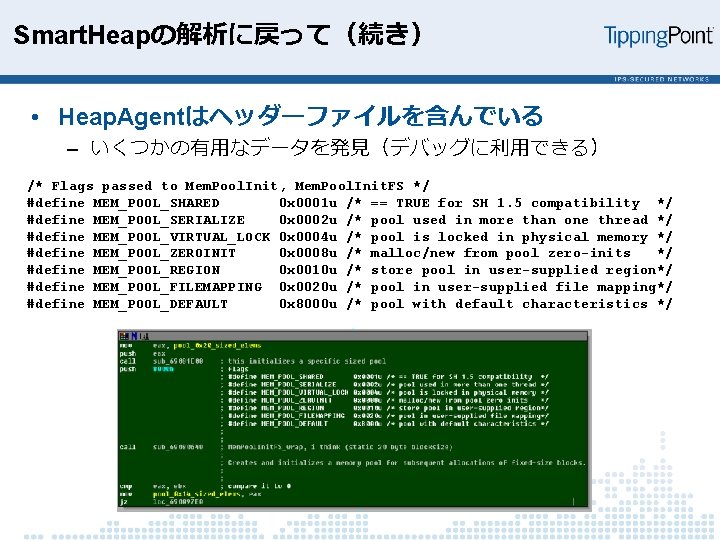Click the cyan highlighted push operand in disassembly
The width and height of the screenshot is (720, 540).
click(x=163, y=369)
